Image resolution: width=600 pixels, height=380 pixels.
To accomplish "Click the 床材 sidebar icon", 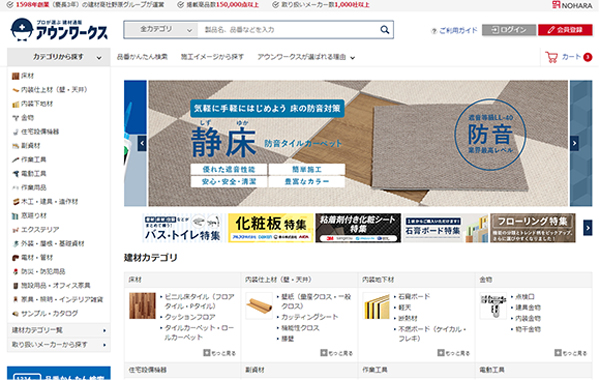I will click(15, 76).
